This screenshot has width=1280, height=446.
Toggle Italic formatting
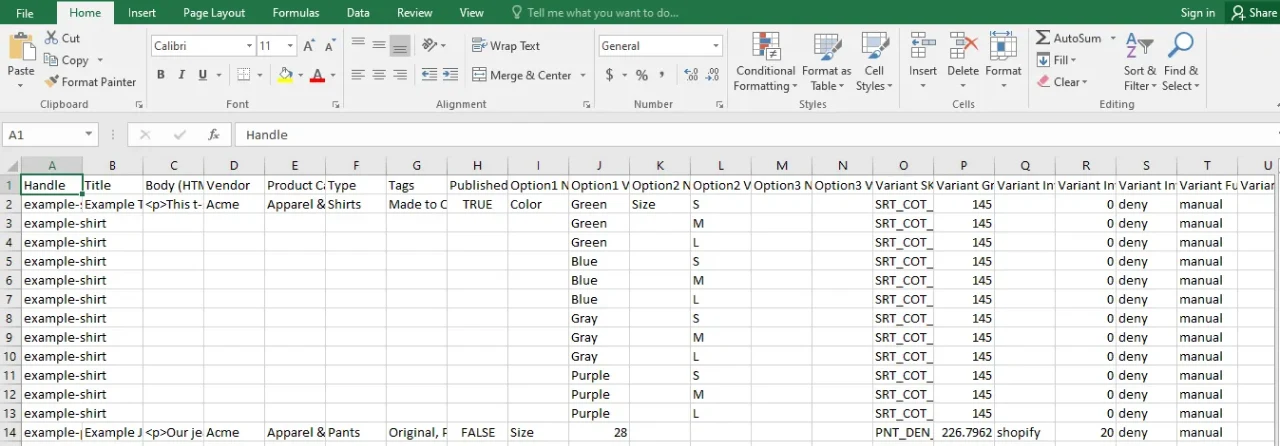pos(181,75)
